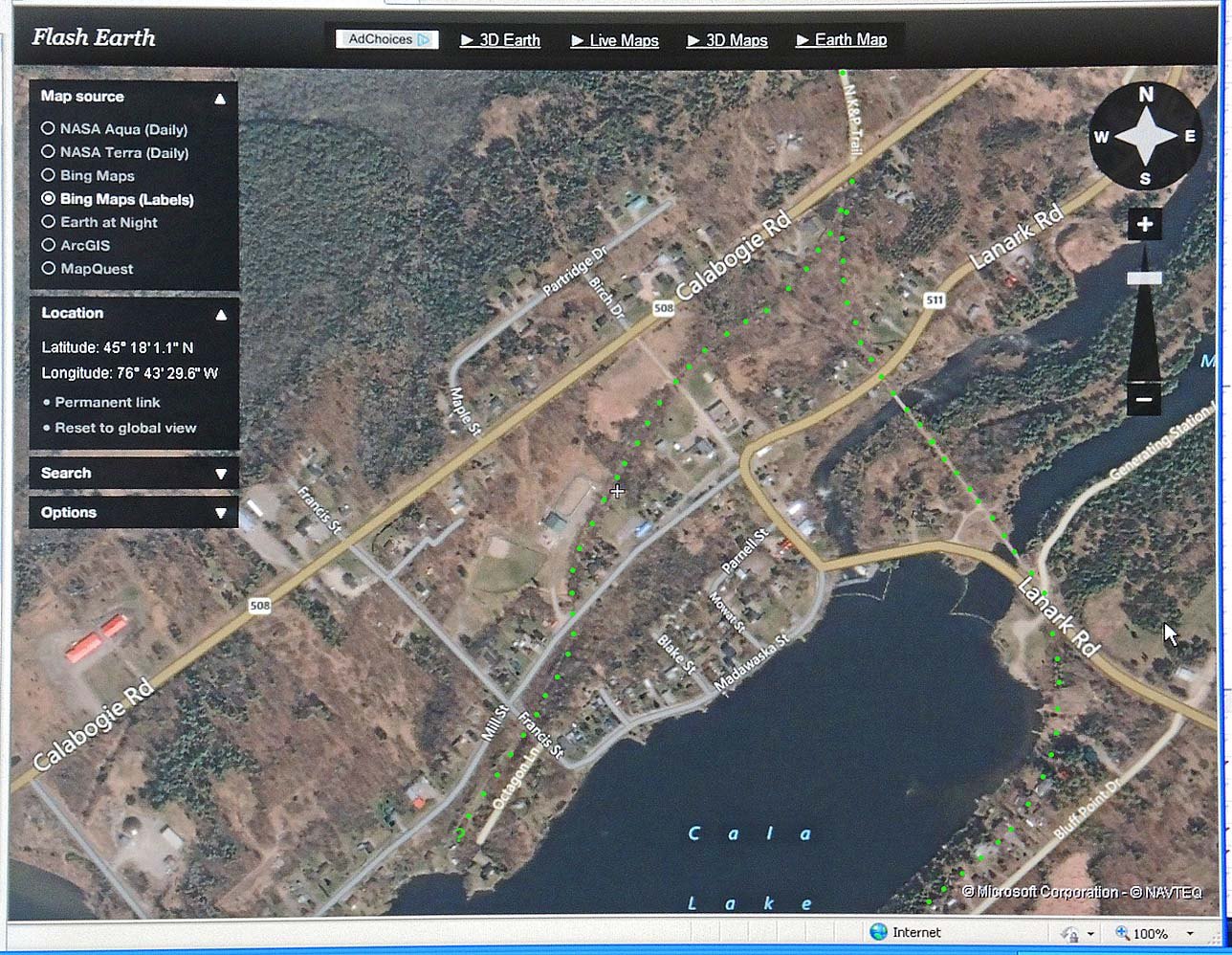Click the Highway 511 route shield
This screenshot has height=955, width=1232.
point(934,300)
